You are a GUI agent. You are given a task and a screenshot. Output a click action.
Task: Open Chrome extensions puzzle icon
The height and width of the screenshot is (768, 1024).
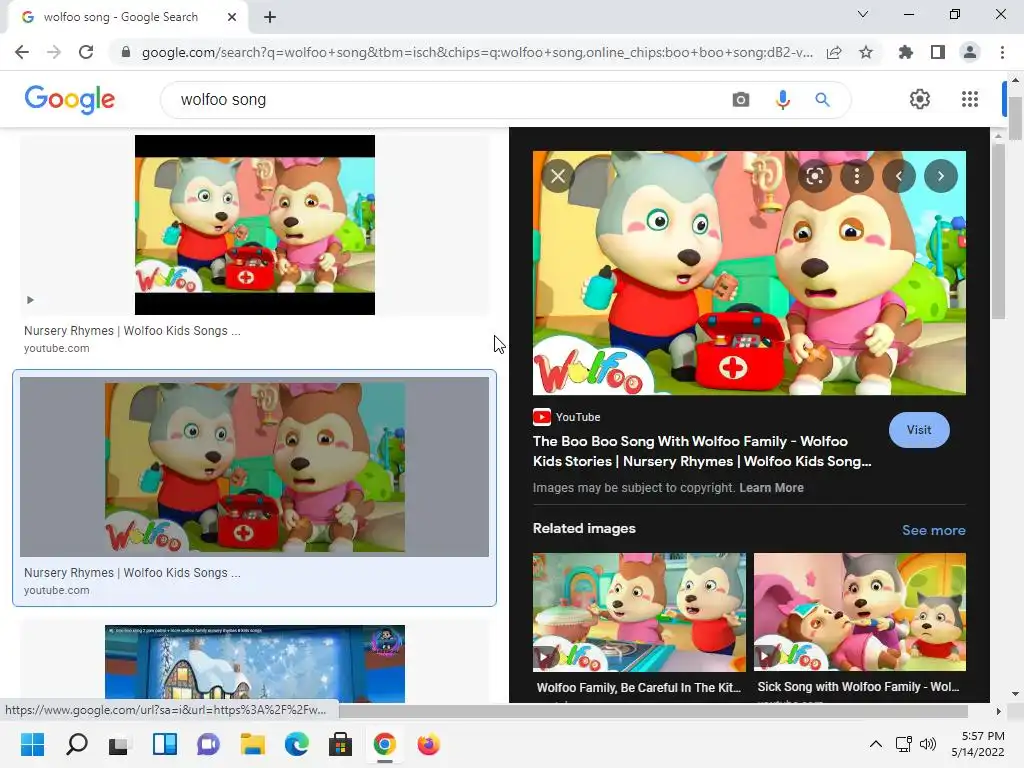coord(906,52)
